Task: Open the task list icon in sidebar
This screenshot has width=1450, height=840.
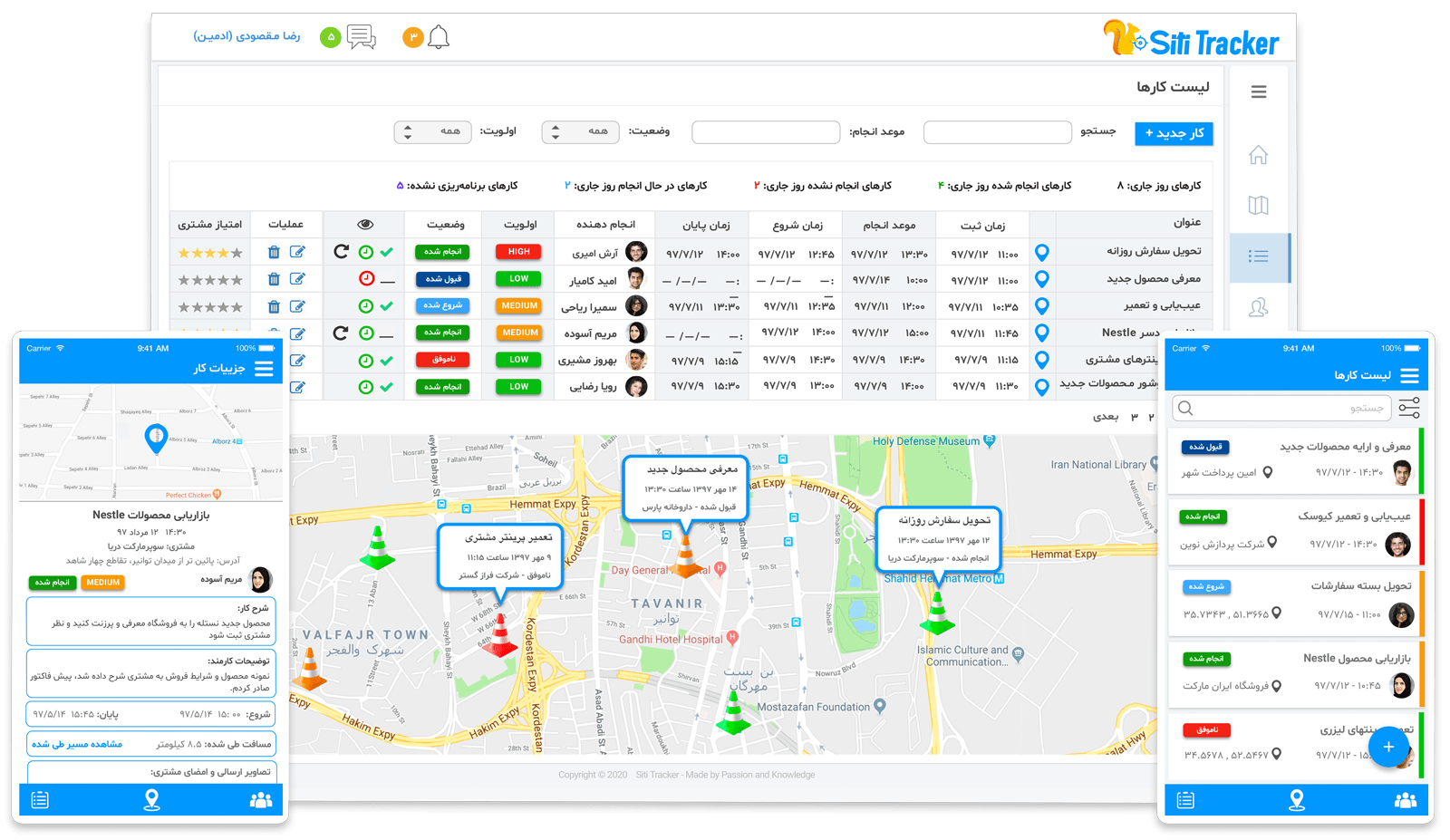Action: (1259, 256)
